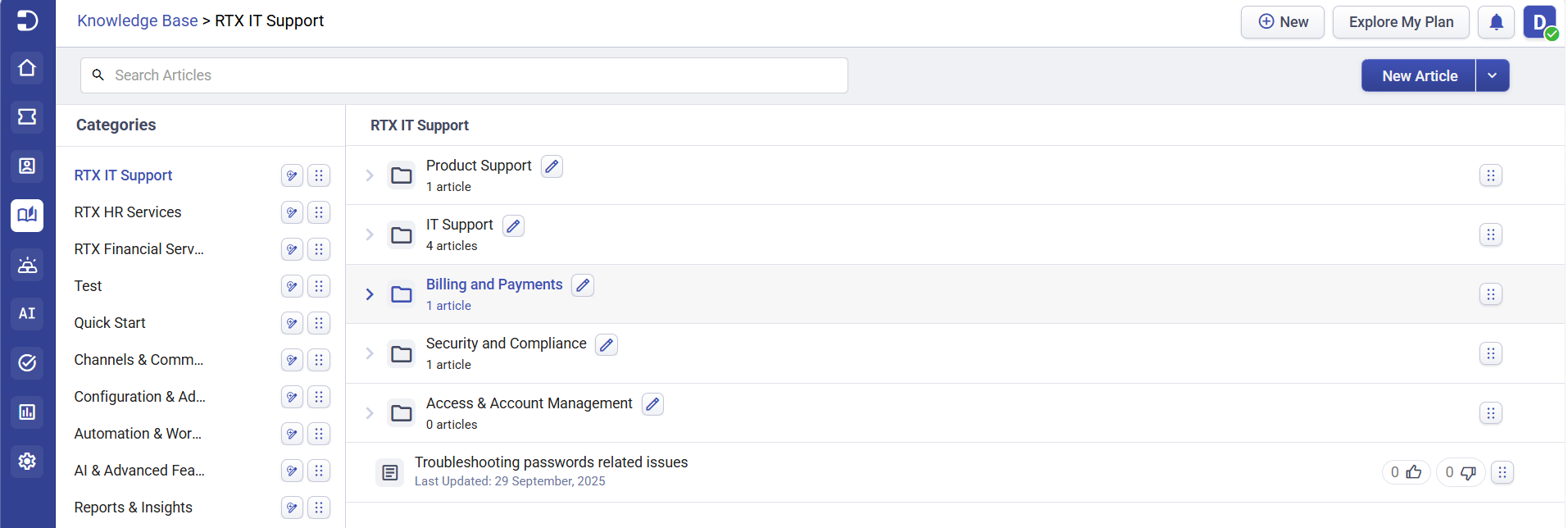Edit the Billing and Payments folder name

coord(583,285)
